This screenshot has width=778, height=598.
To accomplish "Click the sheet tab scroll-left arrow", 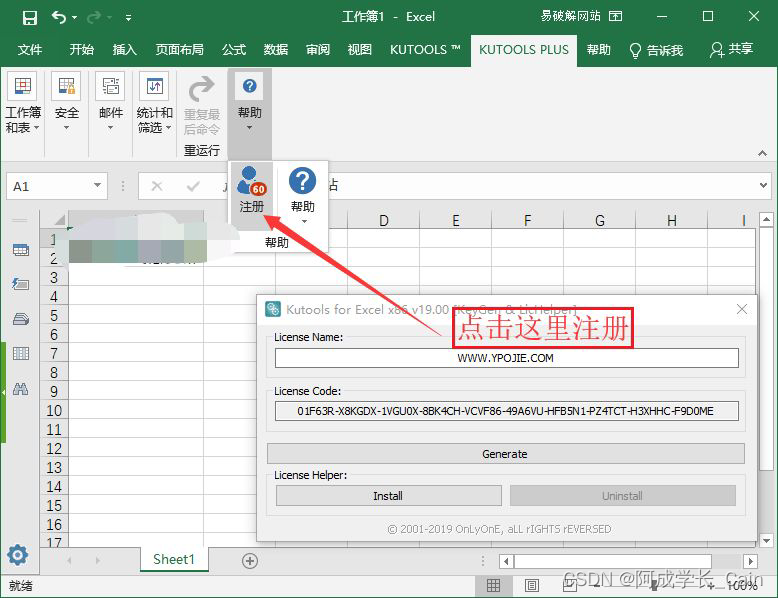I will [69, 560].
